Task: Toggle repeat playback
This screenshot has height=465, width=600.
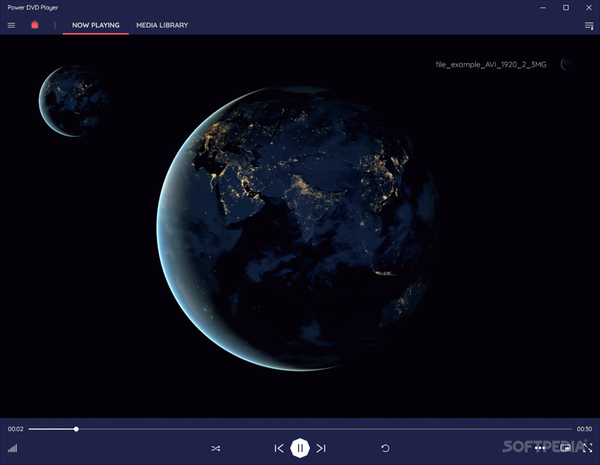Action: tap(385, 448)
